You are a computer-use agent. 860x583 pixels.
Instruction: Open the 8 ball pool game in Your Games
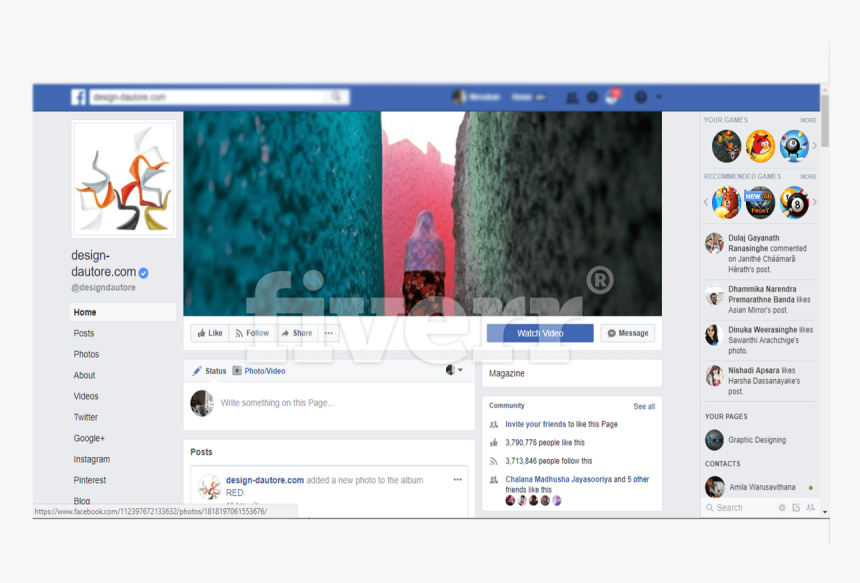(x=794, y=146)
